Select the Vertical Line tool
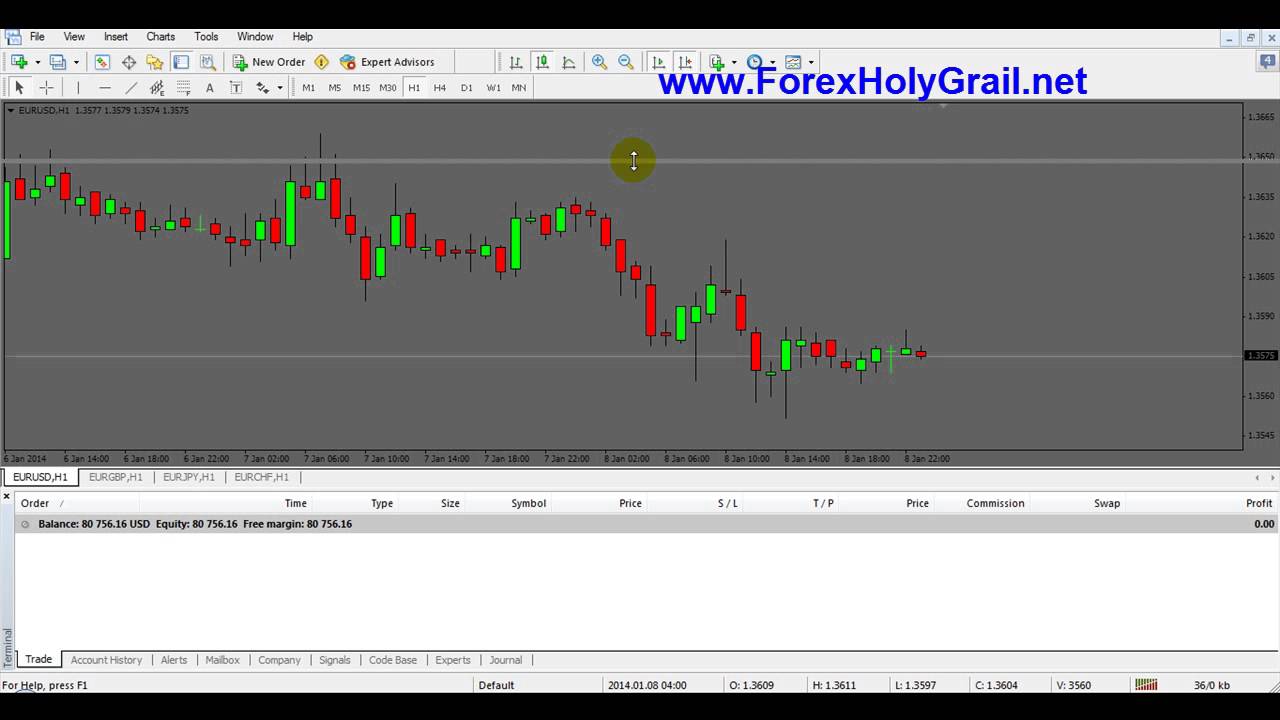1280x720 pixels. [x=78, y=88]
